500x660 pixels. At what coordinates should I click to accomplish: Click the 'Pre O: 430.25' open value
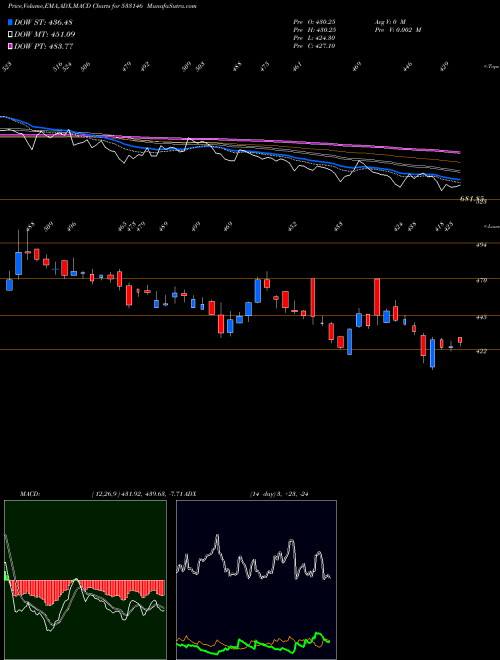point(314,22)
